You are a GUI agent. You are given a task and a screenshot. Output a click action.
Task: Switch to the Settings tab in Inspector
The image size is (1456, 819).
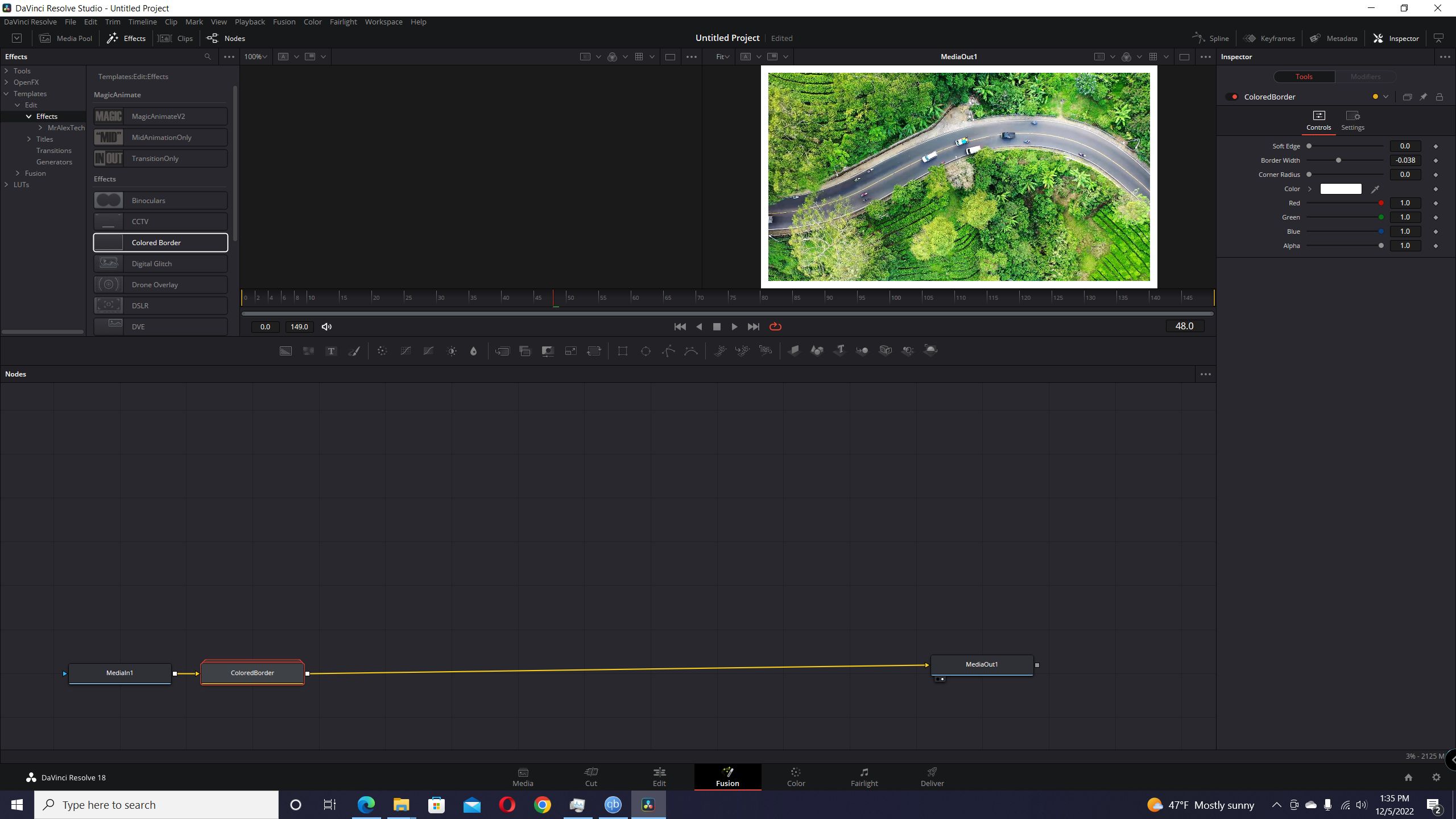pos(1352,121)
